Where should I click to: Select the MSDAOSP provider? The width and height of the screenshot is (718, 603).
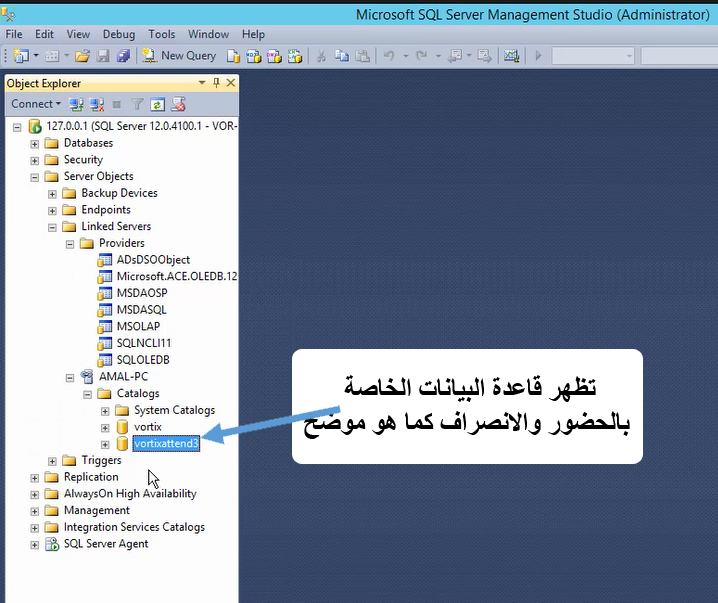(x=142, y=293)
